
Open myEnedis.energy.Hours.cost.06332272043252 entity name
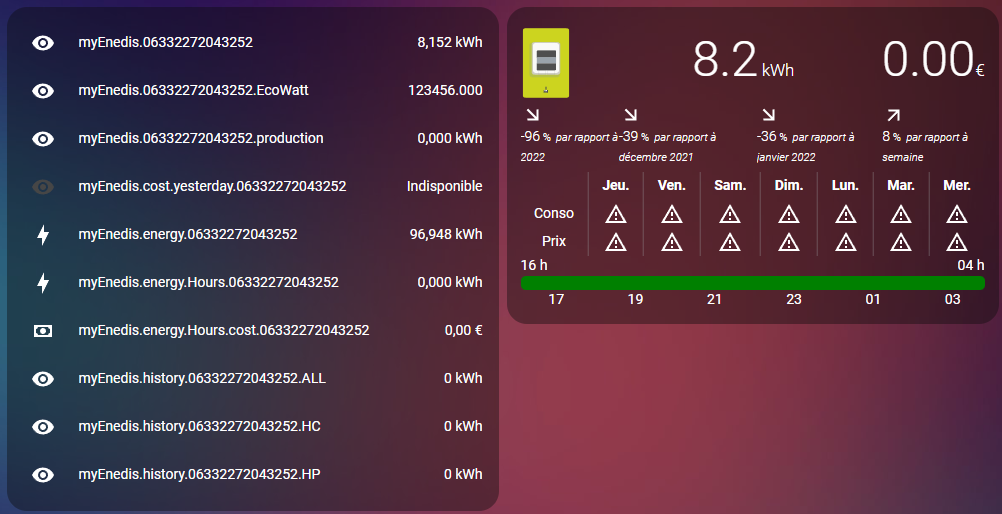tap(224, 330)
